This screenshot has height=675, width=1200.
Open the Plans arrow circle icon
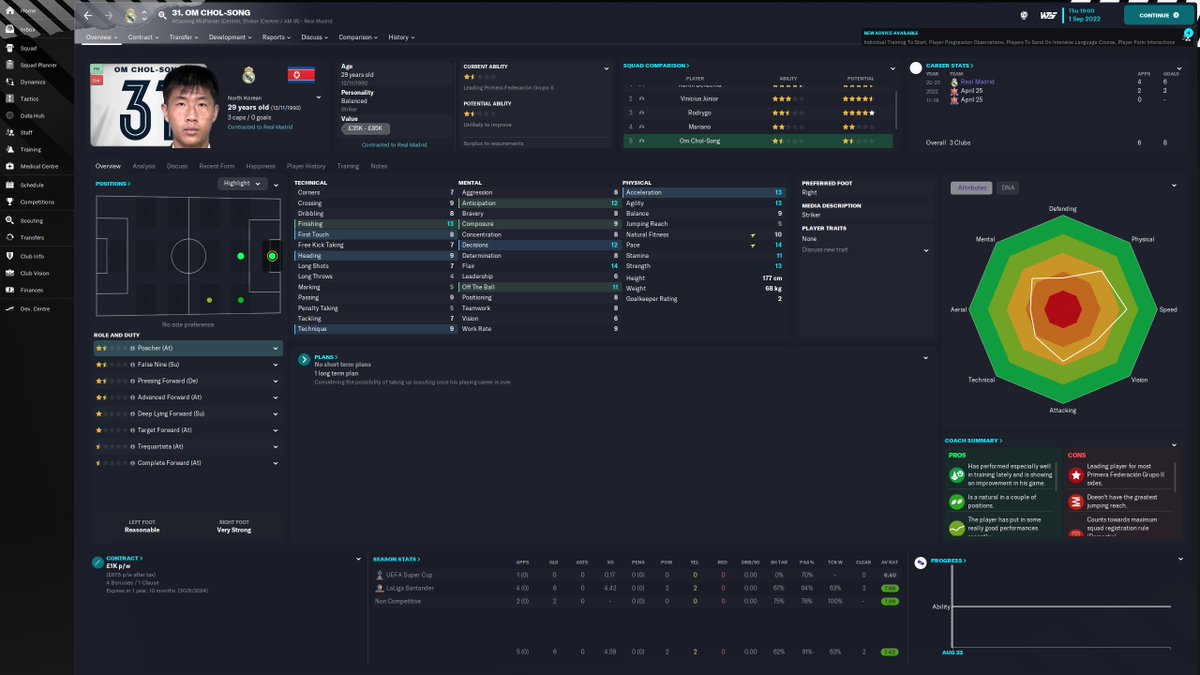click(304, 360)
